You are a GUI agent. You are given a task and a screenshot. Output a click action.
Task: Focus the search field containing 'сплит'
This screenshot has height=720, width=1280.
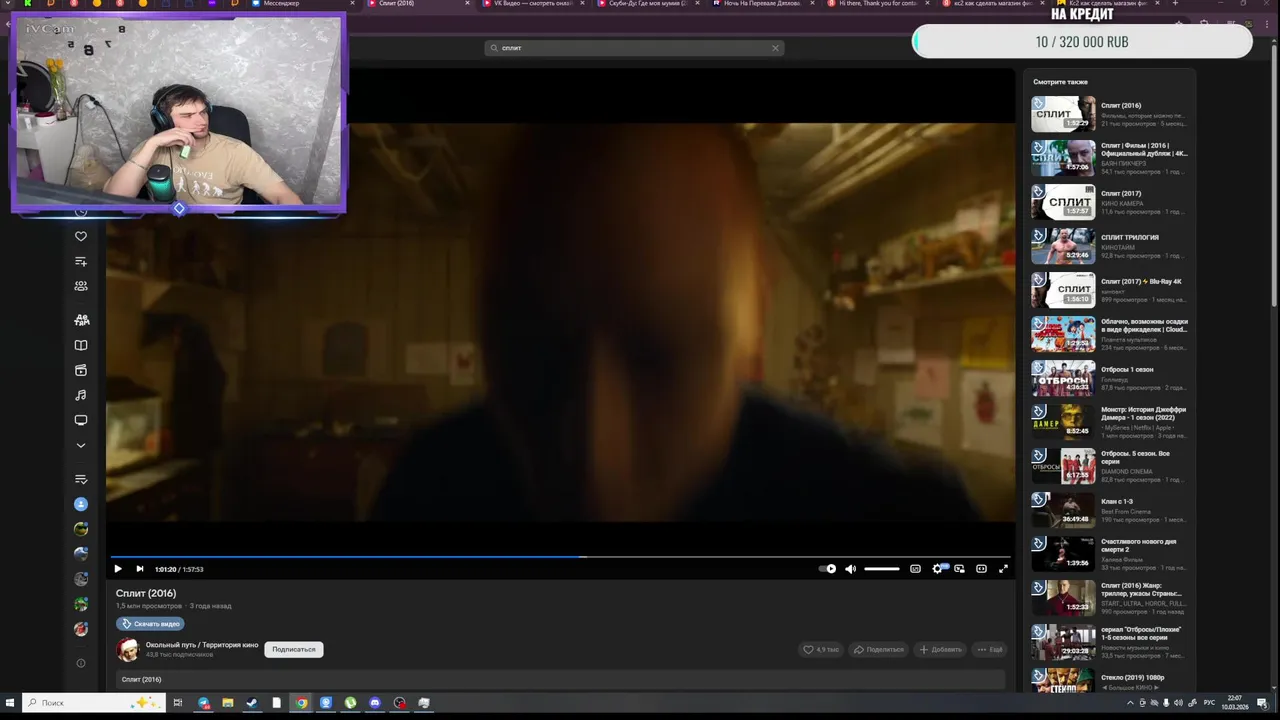(x=634, y=48)
